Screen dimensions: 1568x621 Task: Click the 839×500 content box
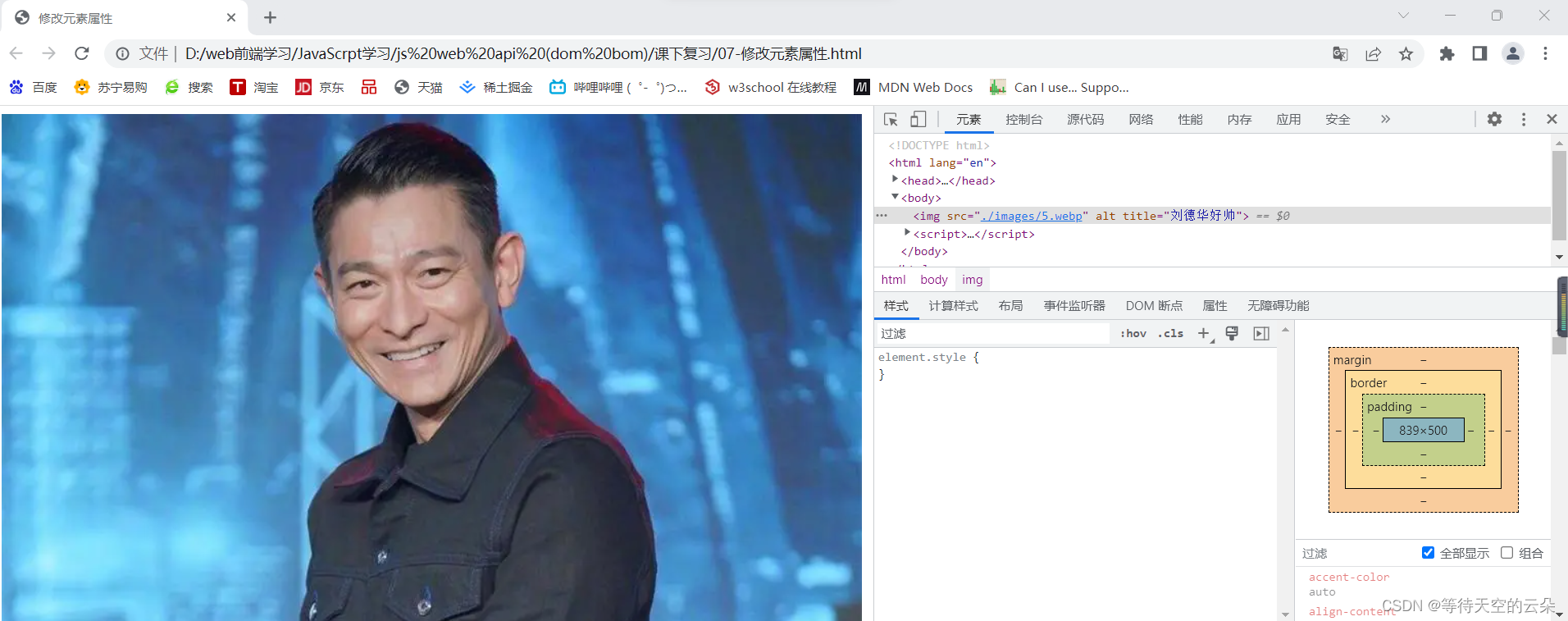(1423, 430)
